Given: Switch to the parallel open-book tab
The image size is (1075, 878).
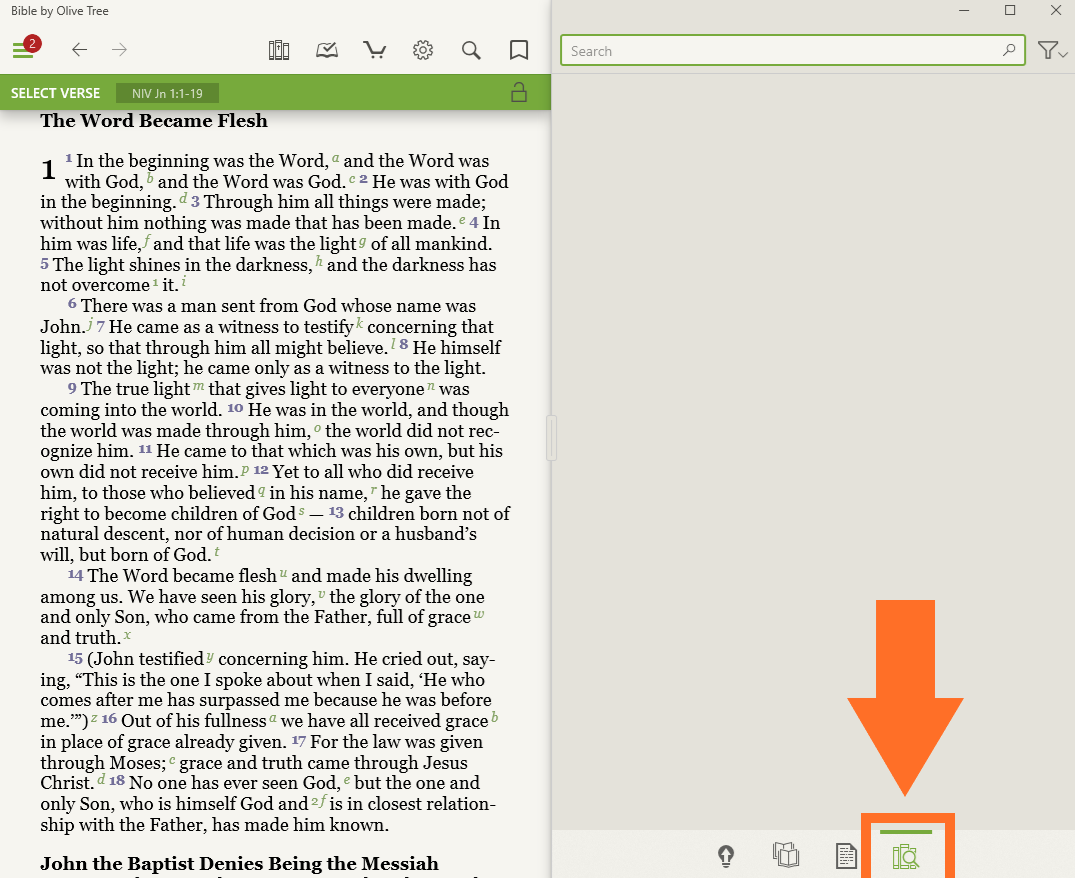Looking at the screenshot, I should tap(786, 855).
